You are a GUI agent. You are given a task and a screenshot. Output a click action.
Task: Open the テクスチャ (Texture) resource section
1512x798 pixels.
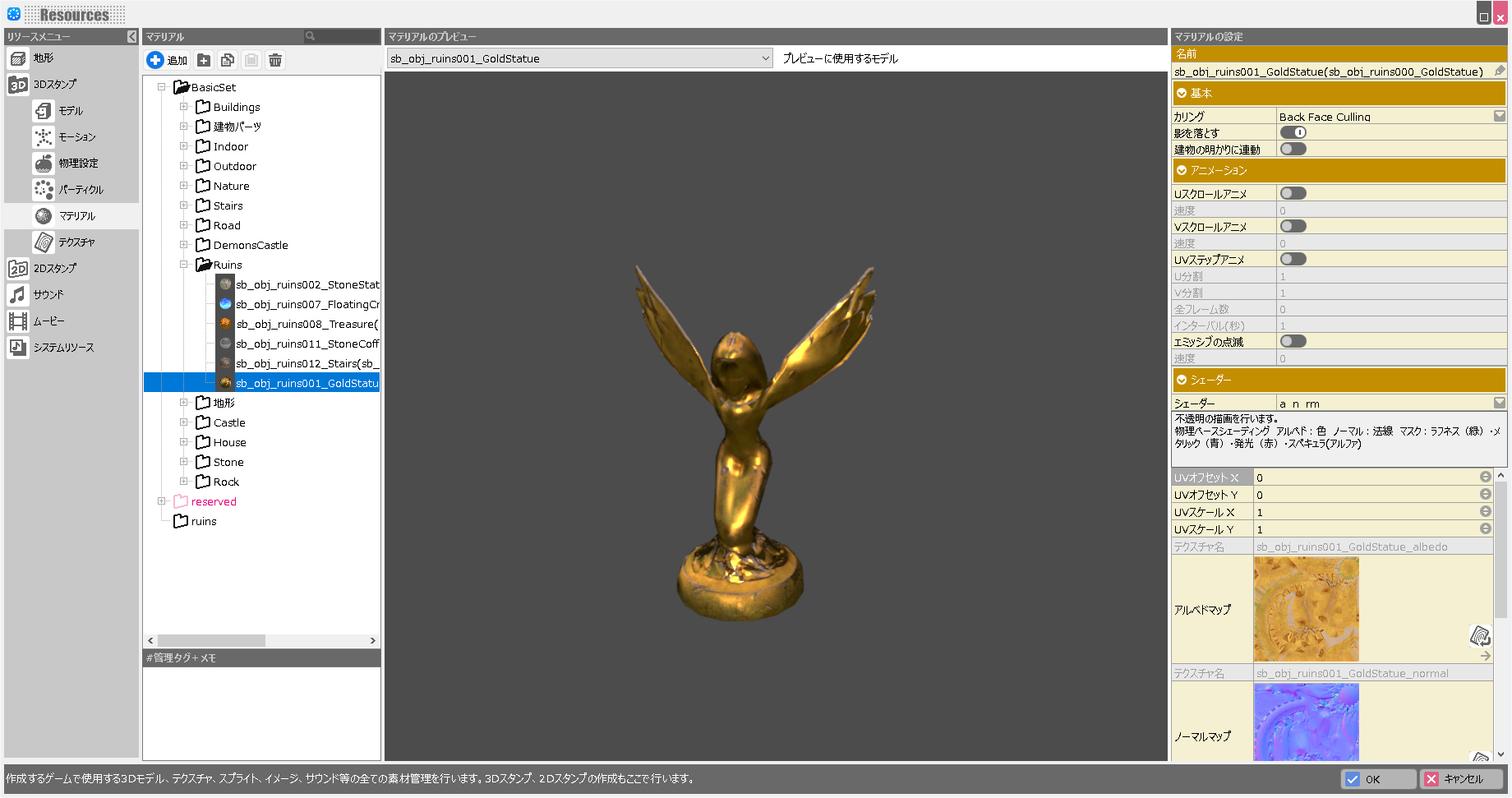click(76, 242)
